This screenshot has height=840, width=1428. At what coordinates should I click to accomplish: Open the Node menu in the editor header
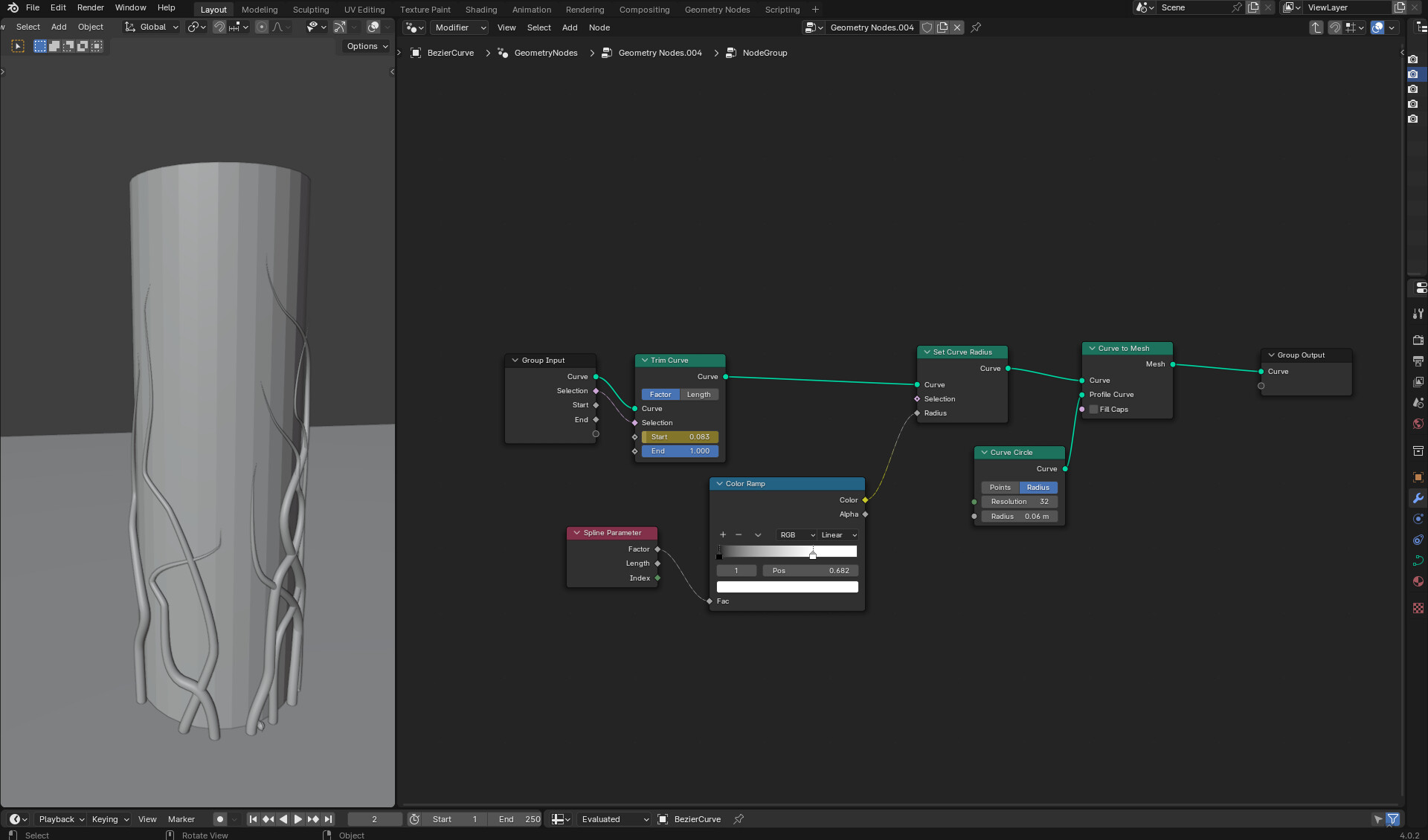click(599, 28)
